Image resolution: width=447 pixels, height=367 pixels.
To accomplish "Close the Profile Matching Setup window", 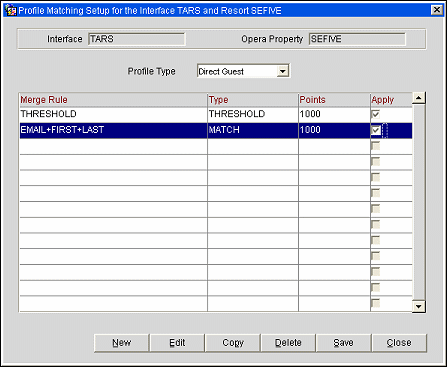I will 437,10.
